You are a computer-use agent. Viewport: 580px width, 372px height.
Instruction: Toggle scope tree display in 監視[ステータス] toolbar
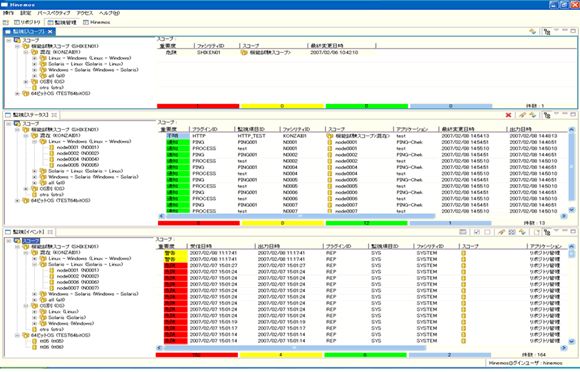[547, 115]
